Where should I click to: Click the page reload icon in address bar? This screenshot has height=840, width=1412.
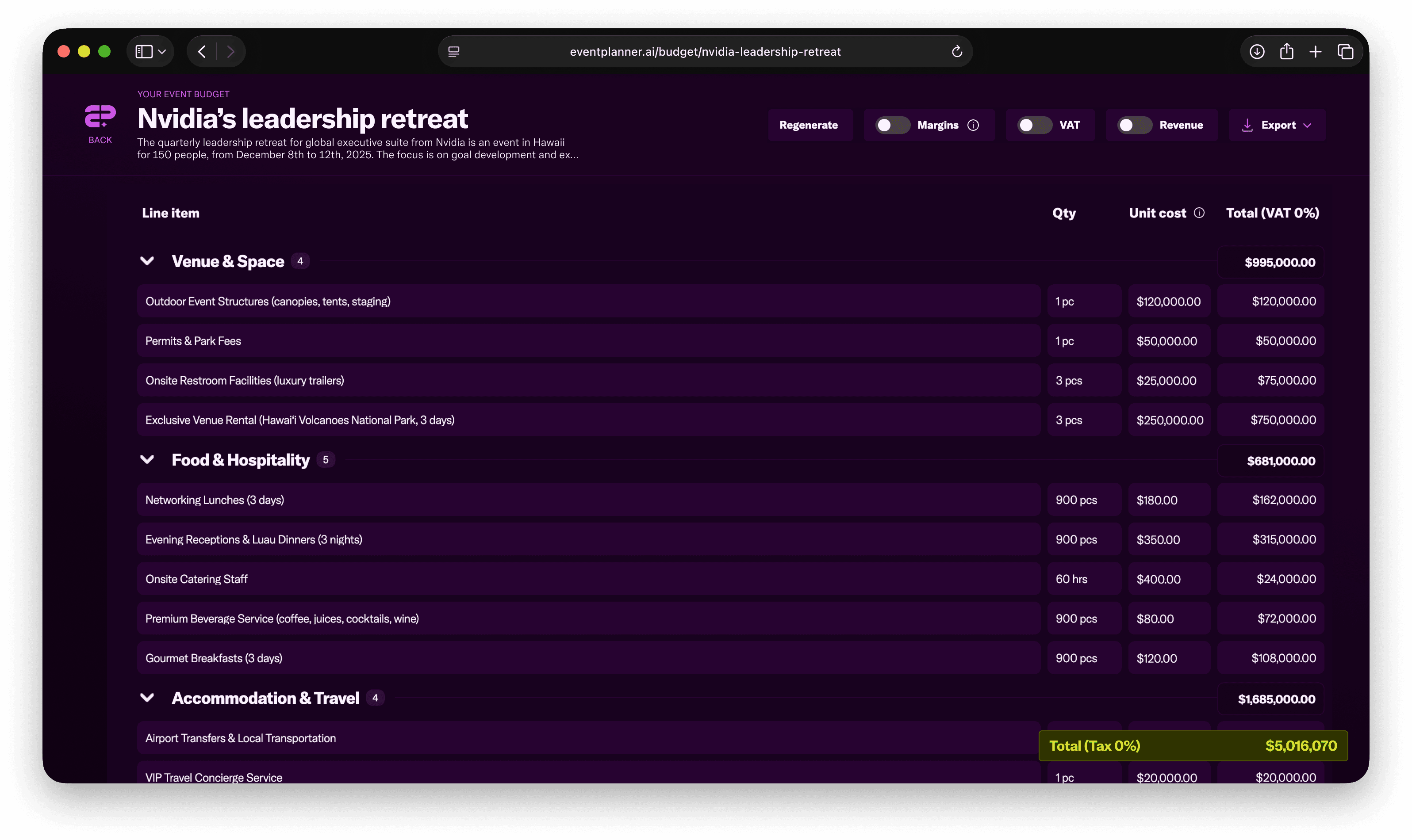957,52
